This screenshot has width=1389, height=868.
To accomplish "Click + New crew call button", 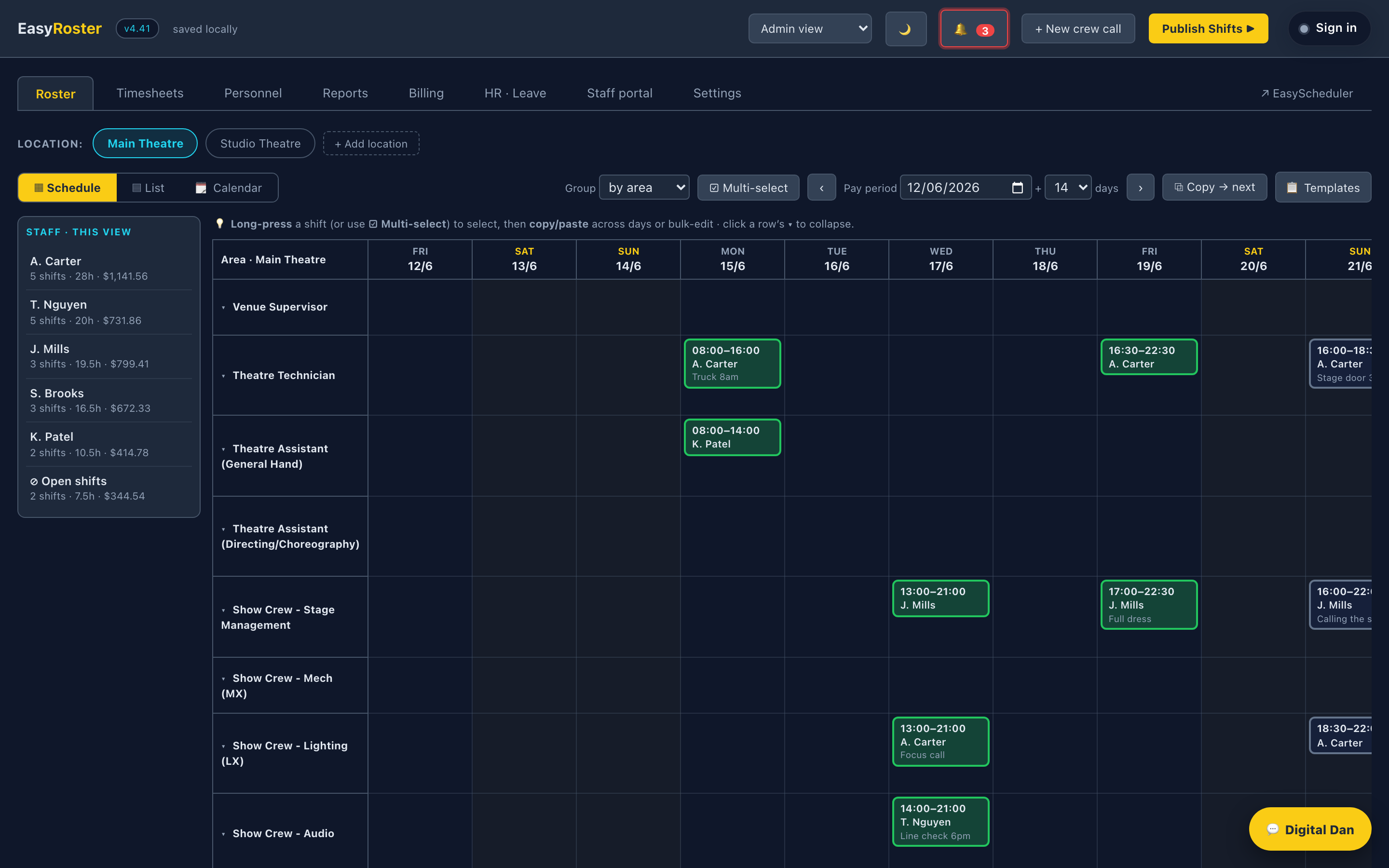I will [x=1077, y=29].
